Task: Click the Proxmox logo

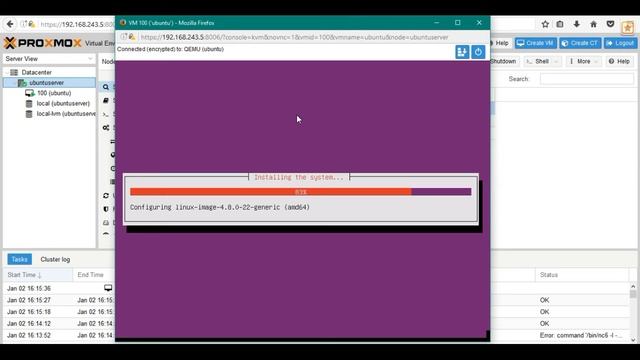Action: [42, 43]
